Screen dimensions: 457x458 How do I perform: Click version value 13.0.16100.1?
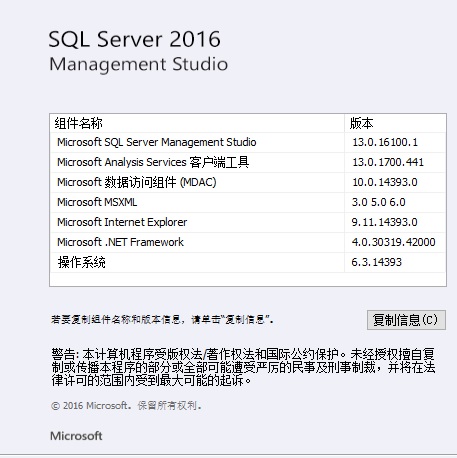(385, 142)
